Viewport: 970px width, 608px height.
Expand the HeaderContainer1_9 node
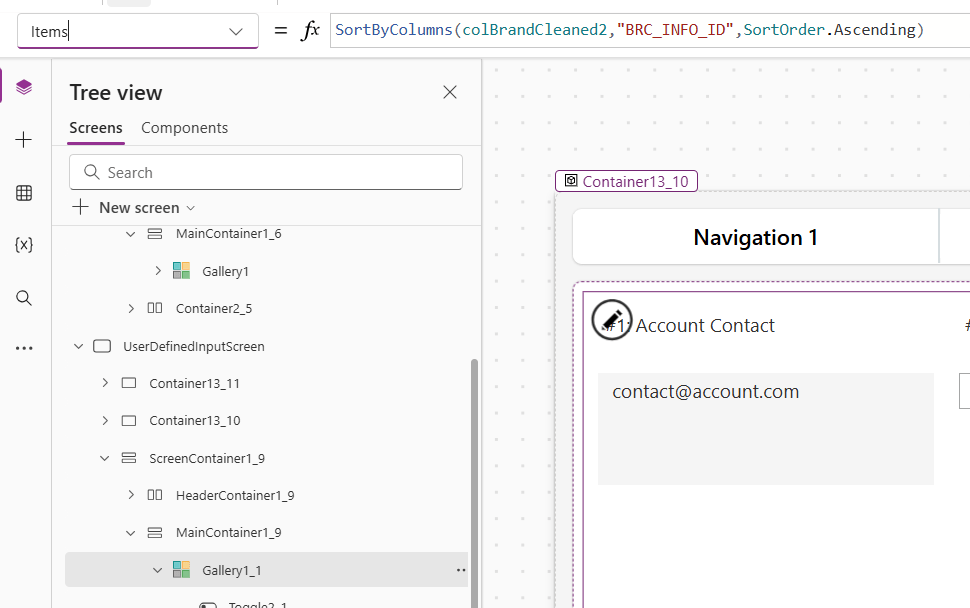point(131,495)
